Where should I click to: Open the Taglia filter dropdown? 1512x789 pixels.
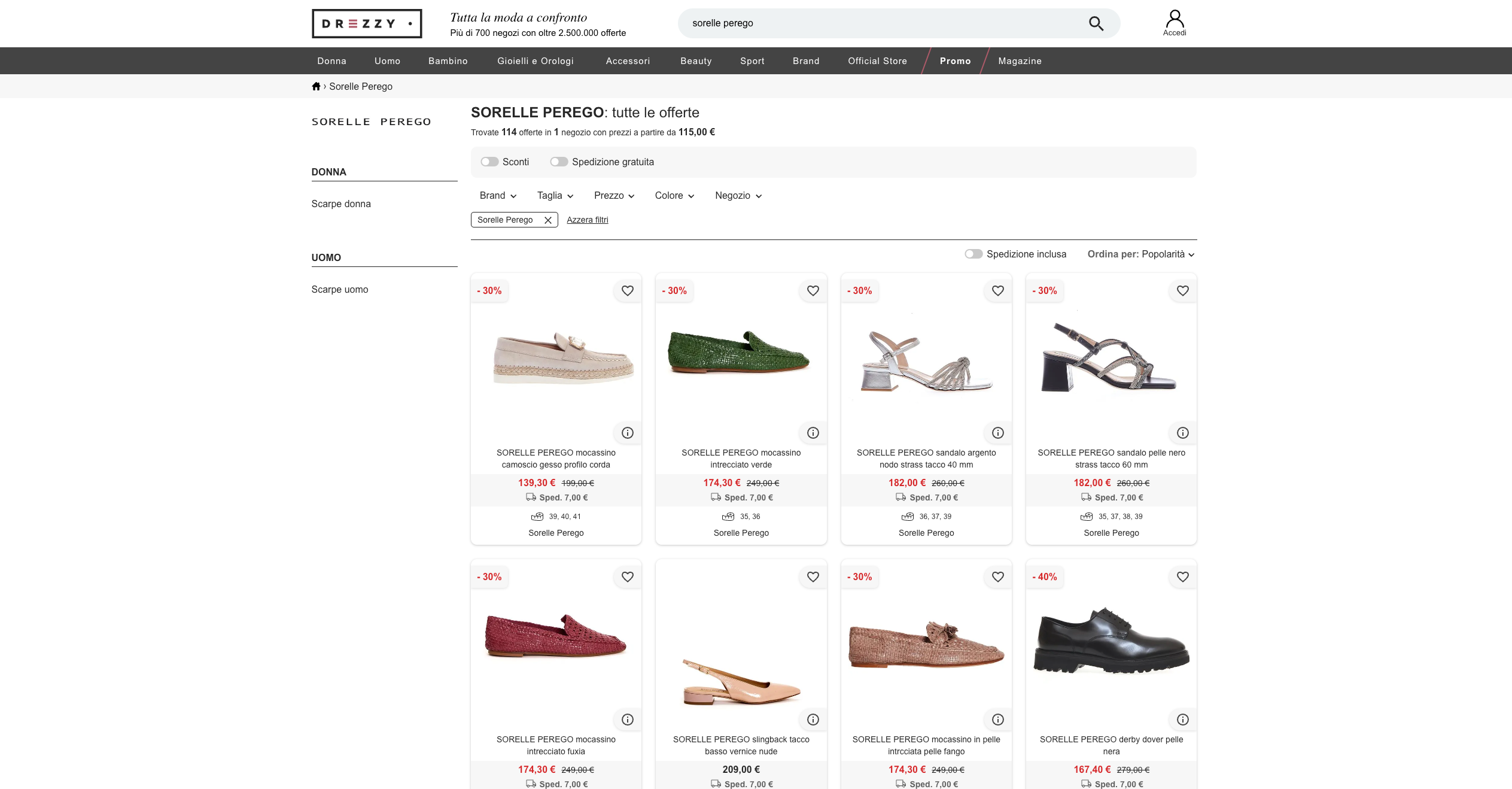(555, 196)
